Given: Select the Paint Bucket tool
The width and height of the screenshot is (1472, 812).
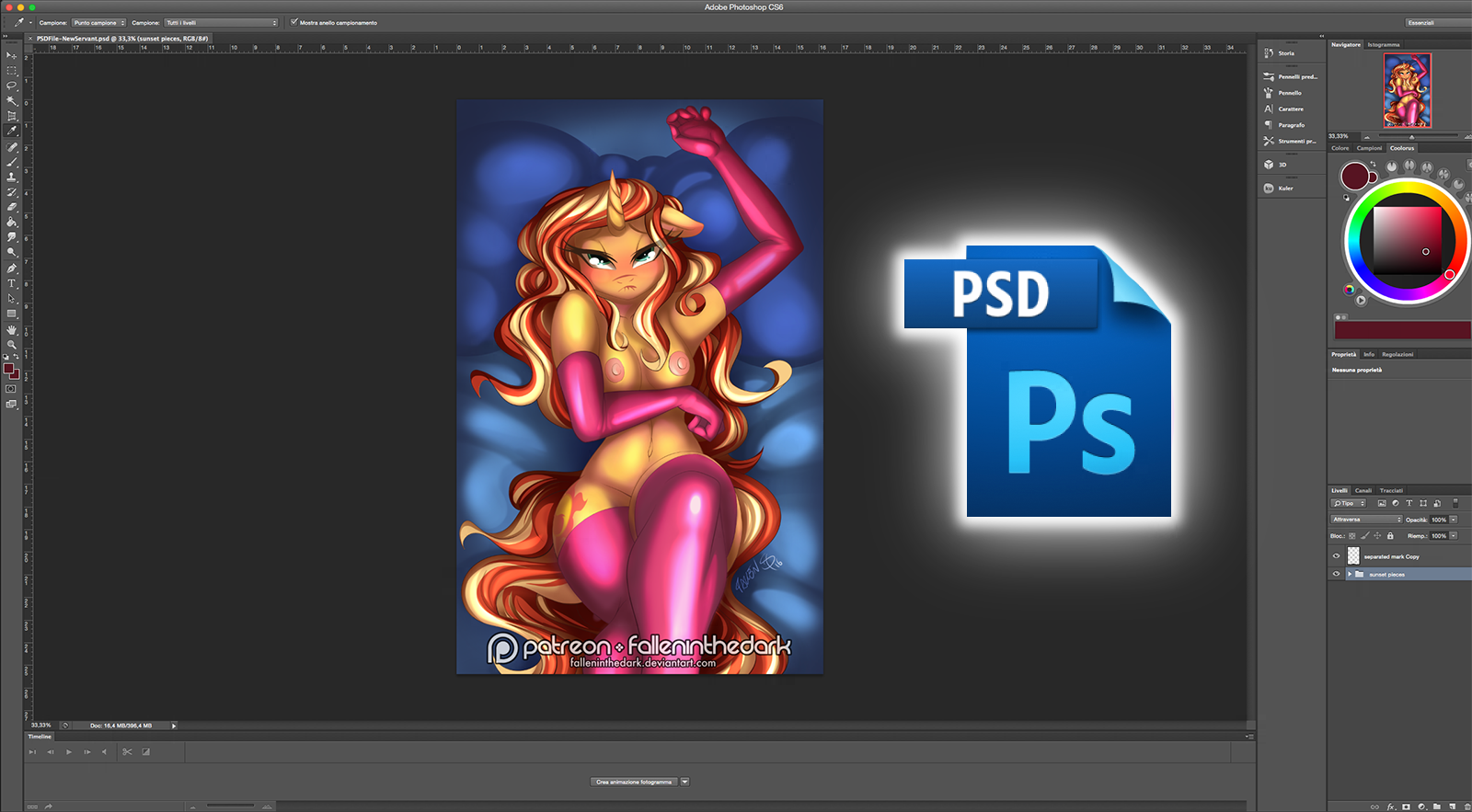Looking at the screenshot, I should [x=11, y=222].
